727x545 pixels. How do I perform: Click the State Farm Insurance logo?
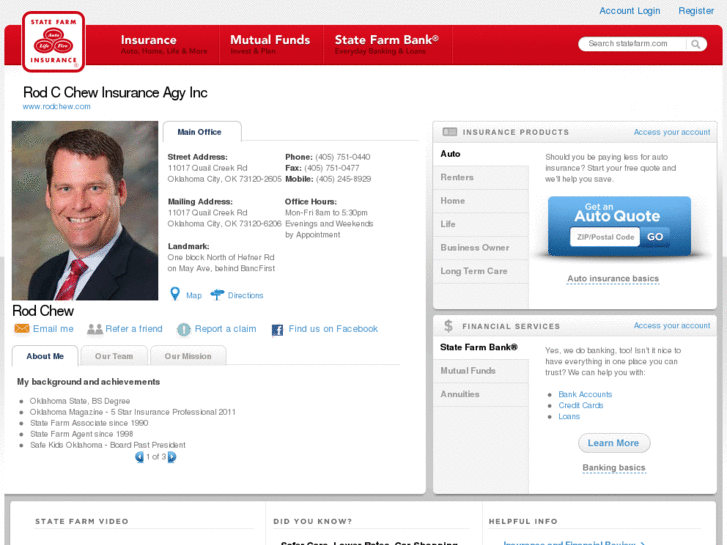pos(53,42)
